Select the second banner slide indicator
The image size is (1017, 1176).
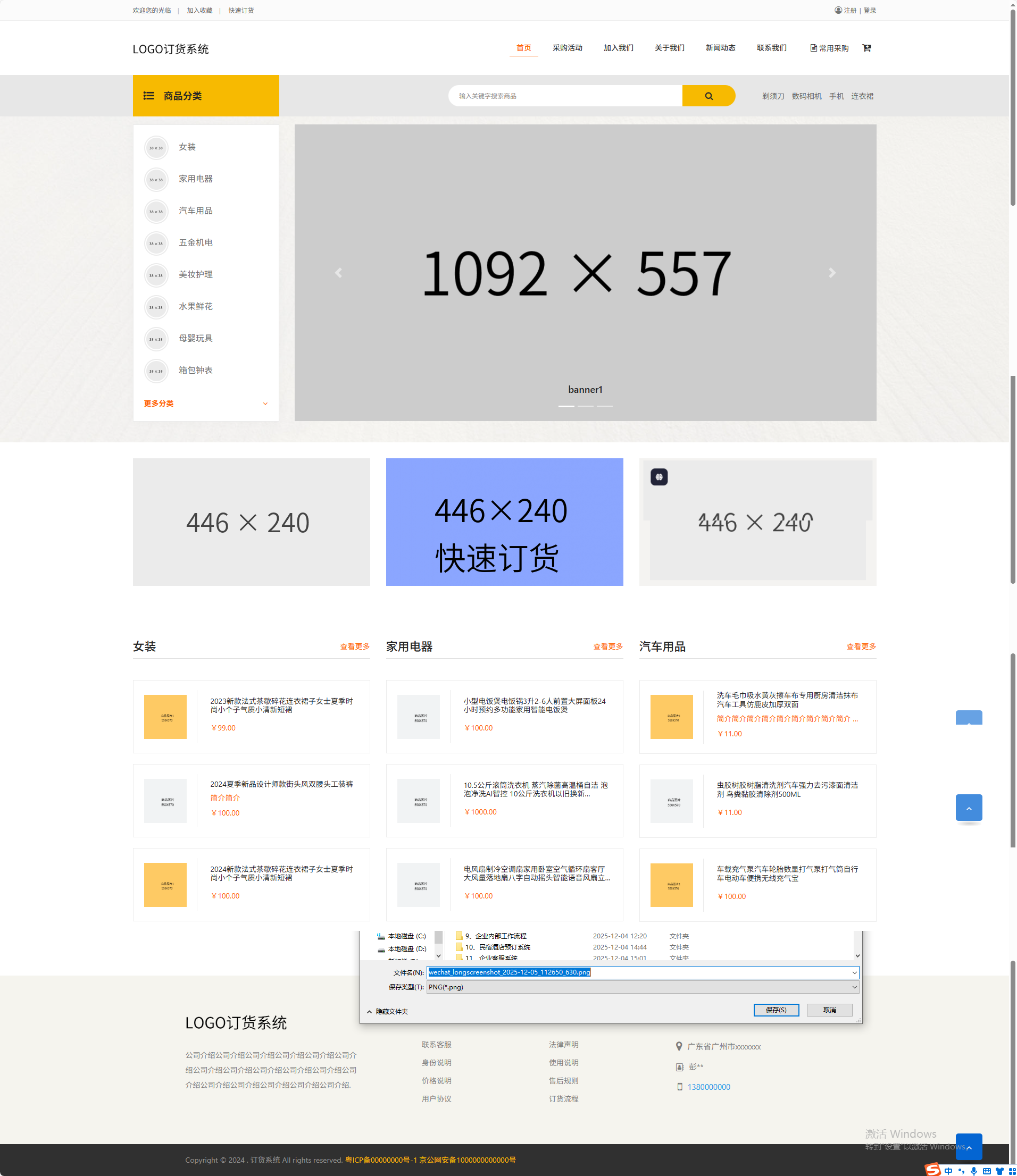(585, 406)
